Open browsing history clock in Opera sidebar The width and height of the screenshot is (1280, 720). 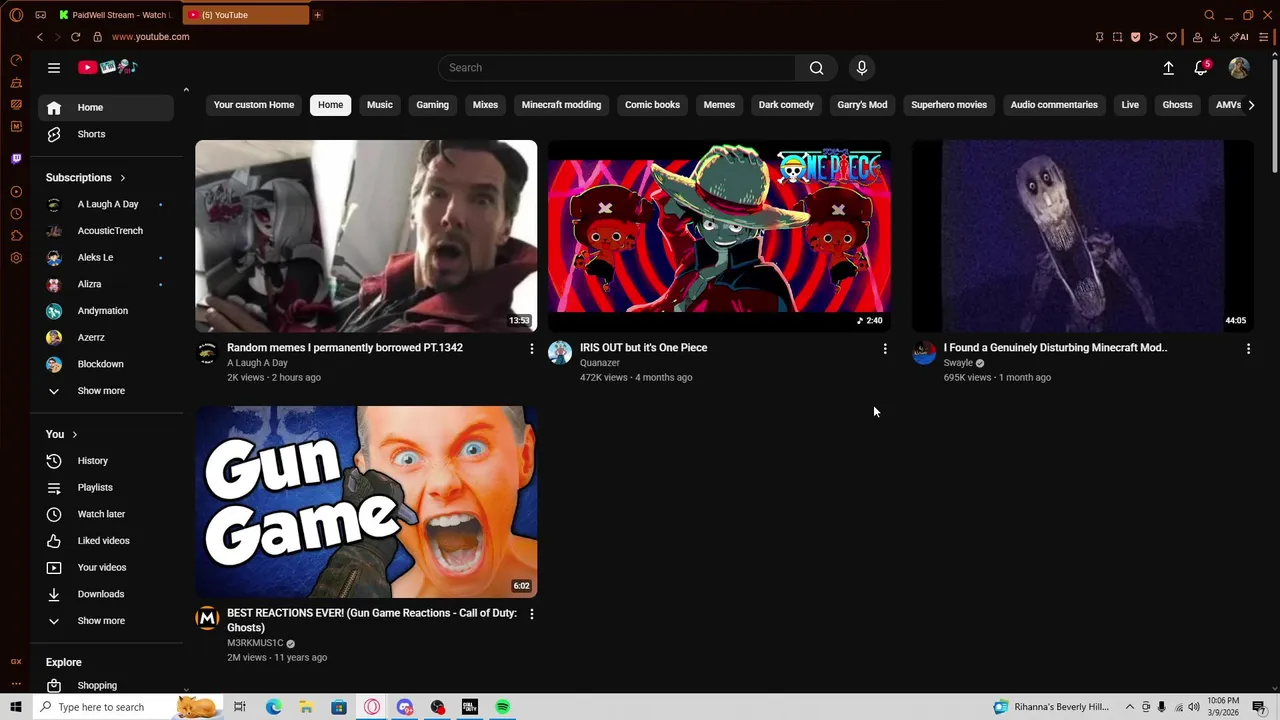16,214
